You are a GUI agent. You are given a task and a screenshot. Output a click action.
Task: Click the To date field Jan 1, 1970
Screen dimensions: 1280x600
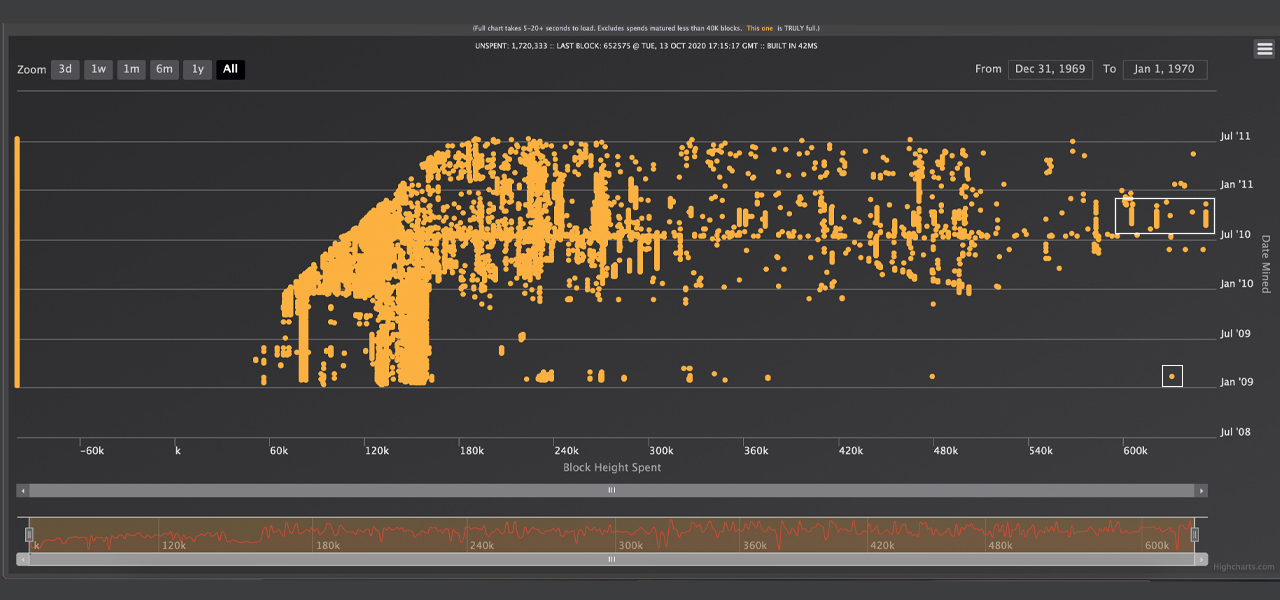tap(1165, 69)
